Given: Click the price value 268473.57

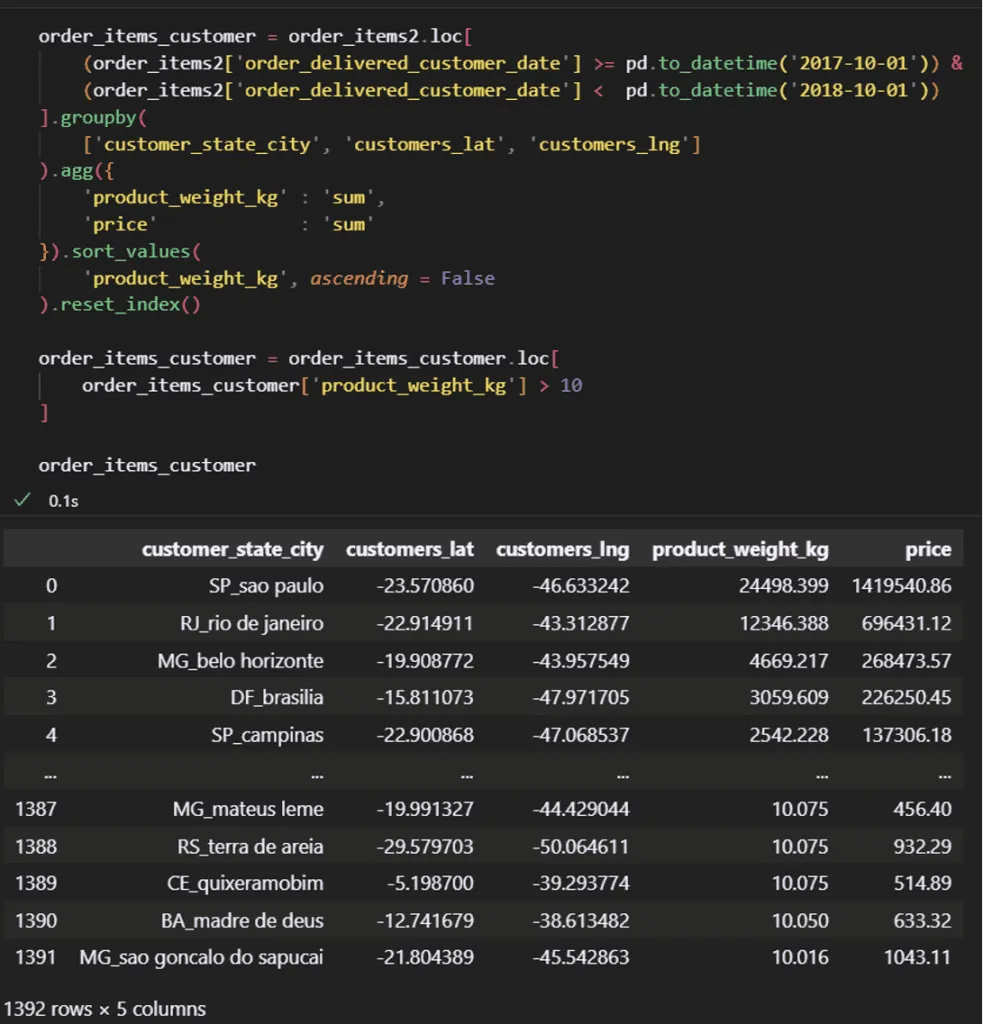Looking at the screenshot, I should click(x=907, y=661).
